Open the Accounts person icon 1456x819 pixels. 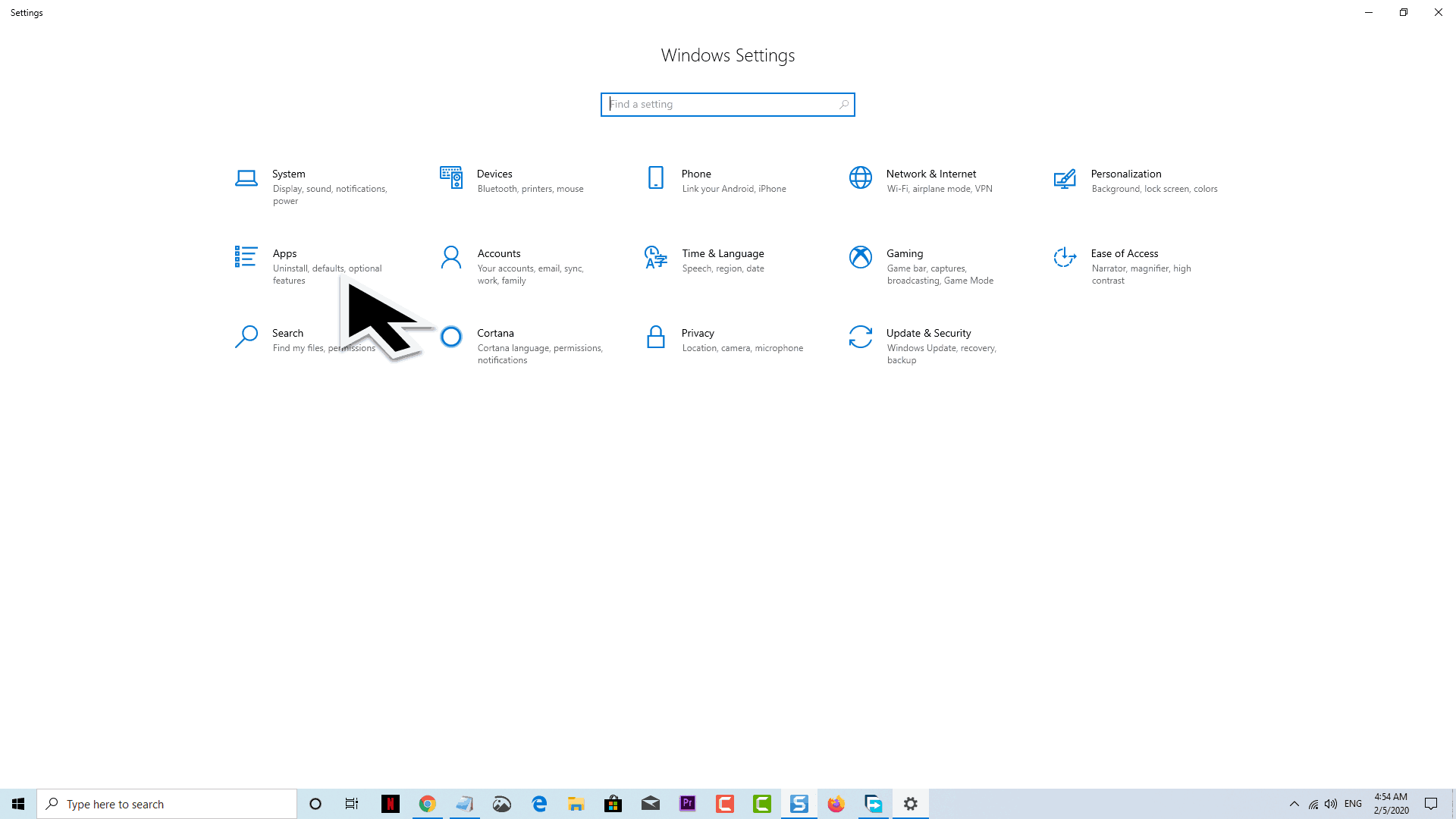451,257
